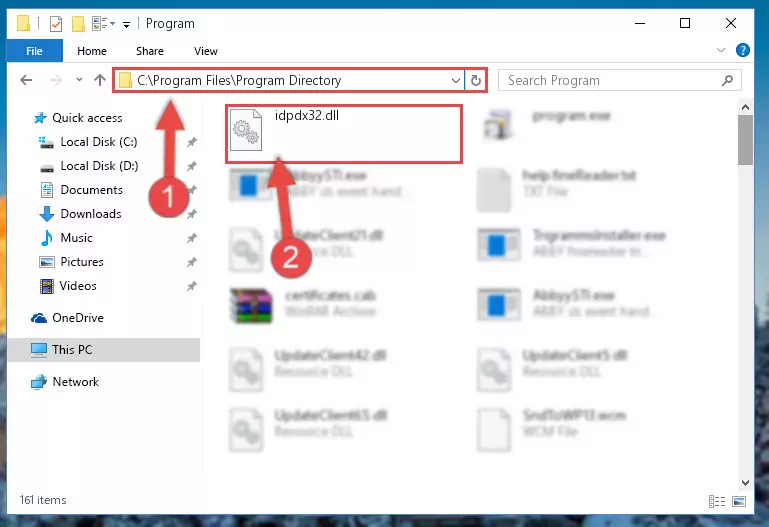The image size is (769, 527).
Task: Open Documents in navigation pane
Action: pos(92,190)
